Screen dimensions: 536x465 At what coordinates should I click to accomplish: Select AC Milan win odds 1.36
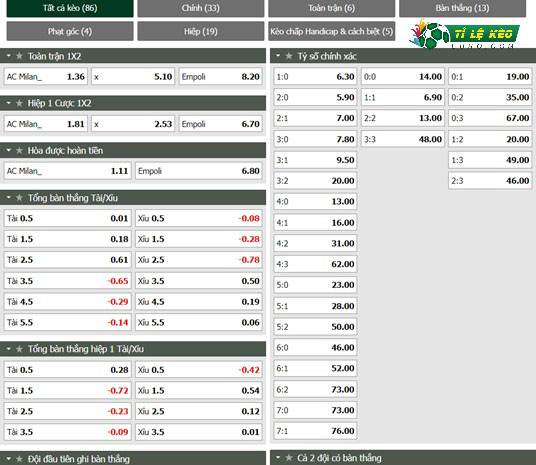click(x=46, y=76)
